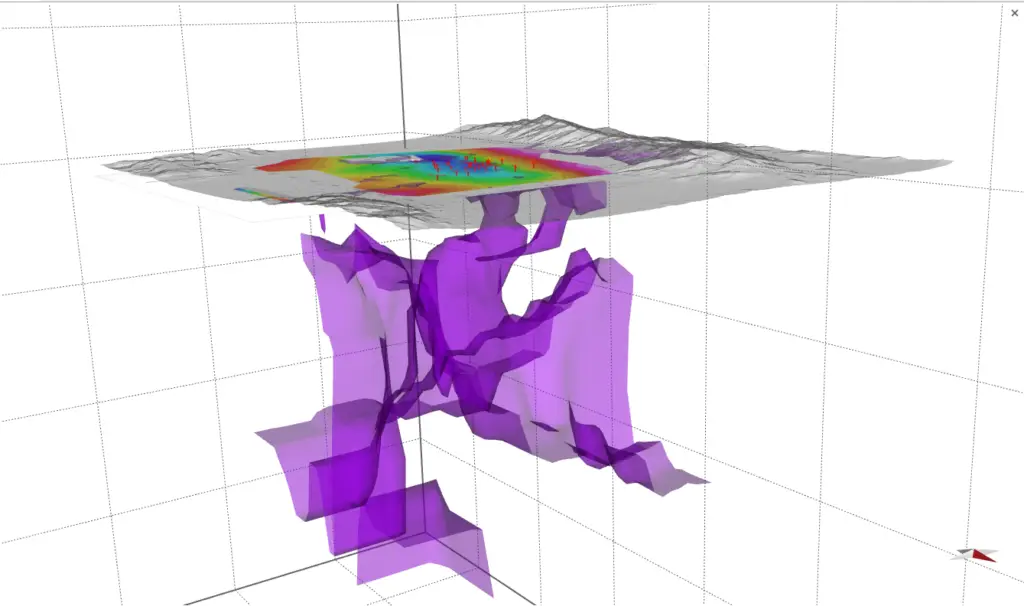Close the 3D viewer with the X button

[1014, 13]
